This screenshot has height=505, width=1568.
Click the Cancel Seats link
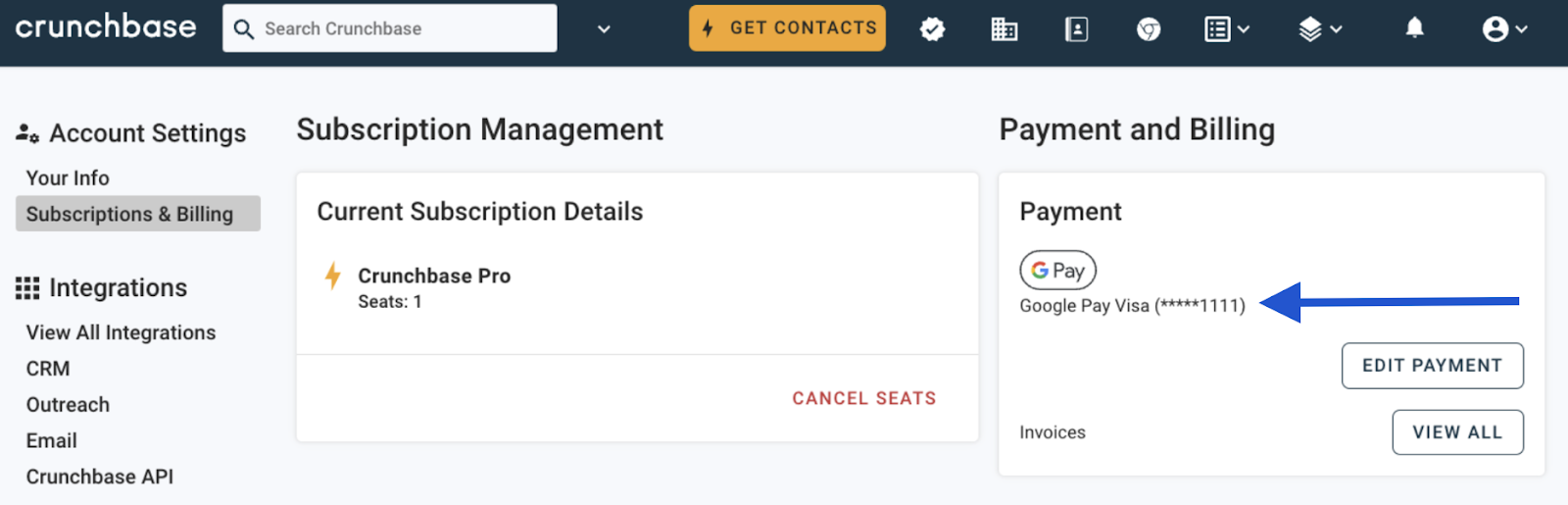click(863, 398)
